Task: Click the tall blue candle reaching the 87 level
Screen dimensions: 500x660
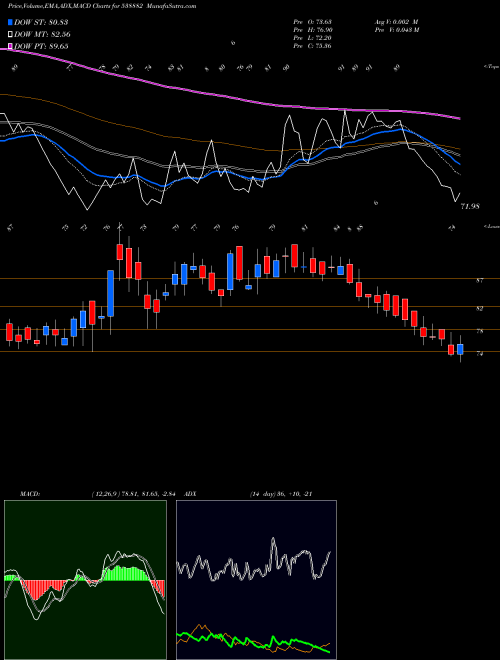Action: coord(111,293)
